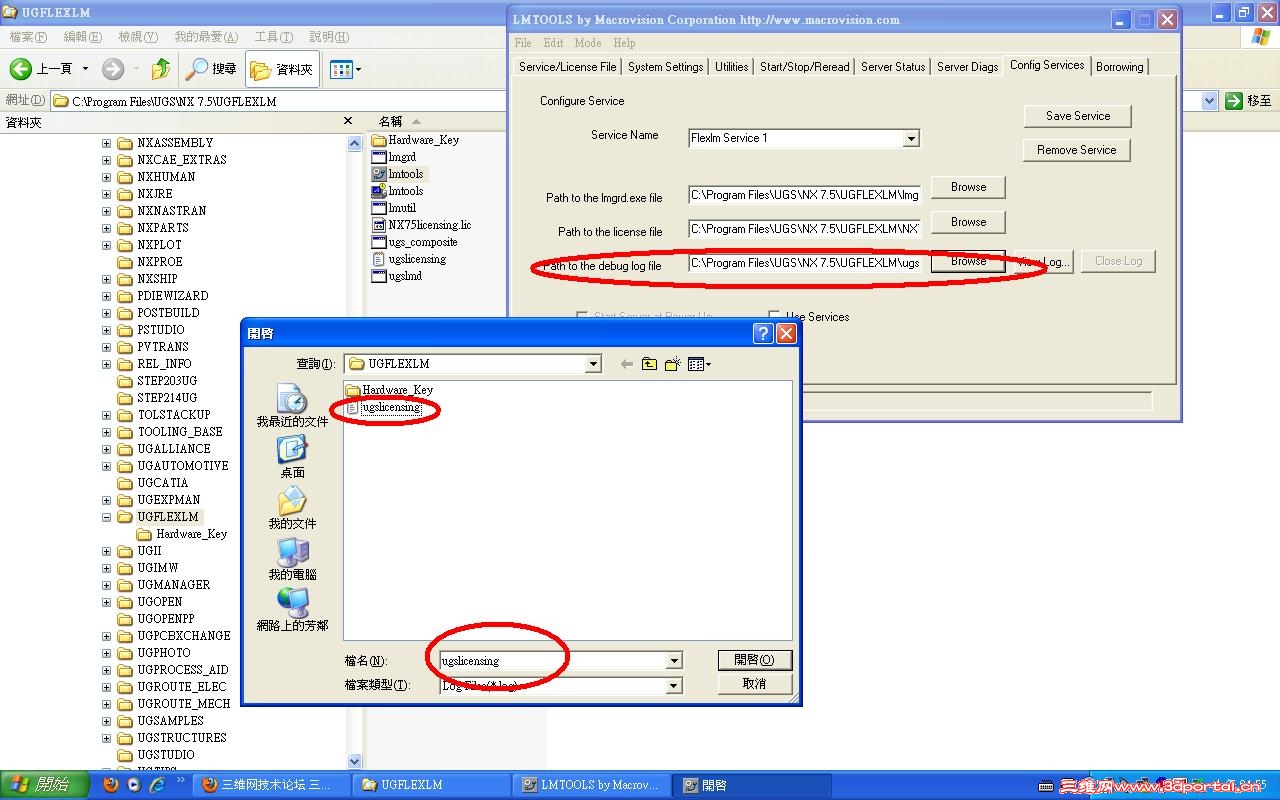
Task: Open the 工具 menu in Explorer
Action: click(273, 37)
